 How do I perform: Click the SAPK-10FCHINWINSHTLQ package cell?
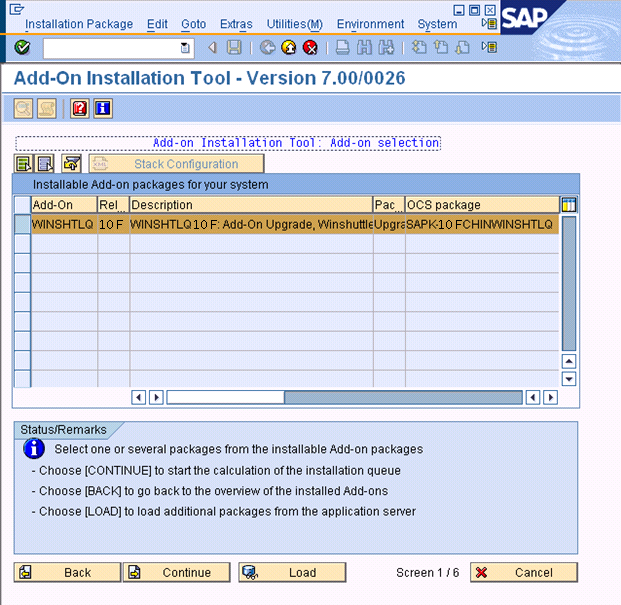482,224
